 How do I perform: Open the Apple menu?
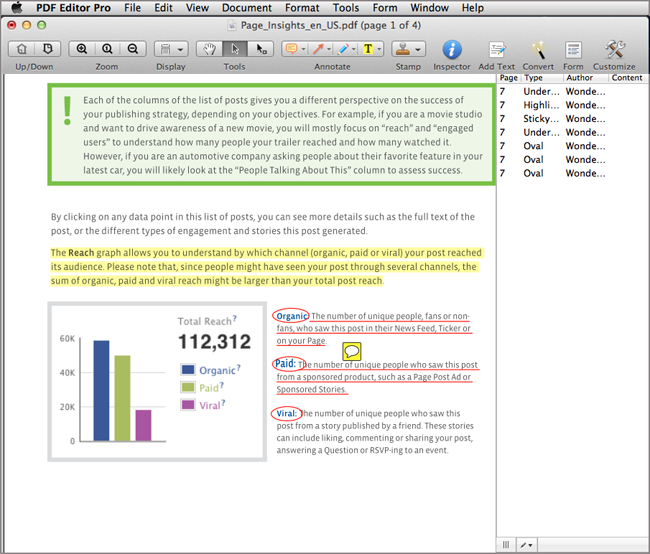(x=17, y=7)
